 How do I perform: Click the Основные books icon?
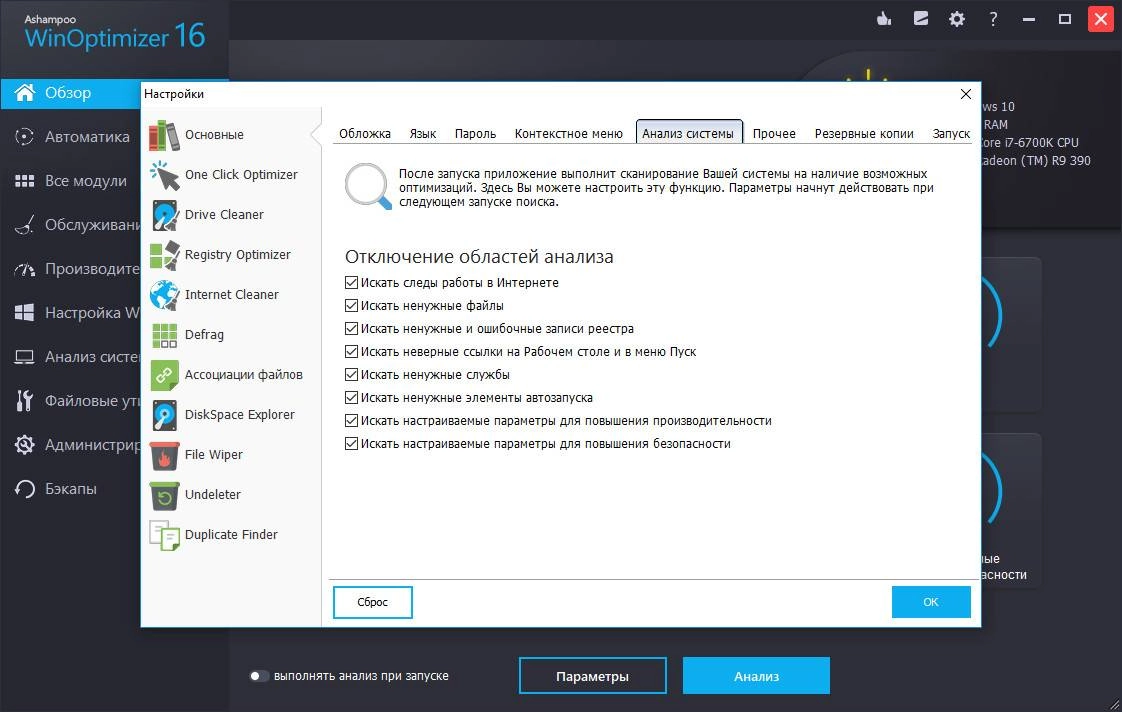pos(165,135)
